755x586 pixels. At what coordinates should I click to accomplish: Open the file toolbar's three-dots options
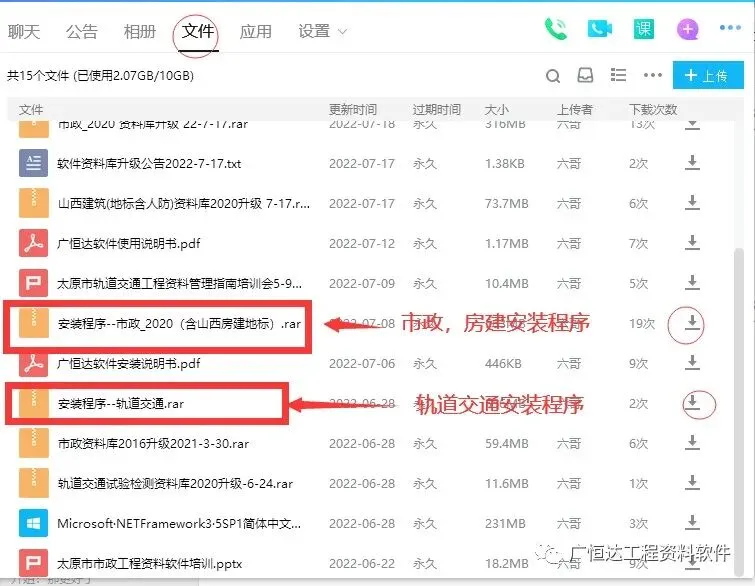point(652,75)
